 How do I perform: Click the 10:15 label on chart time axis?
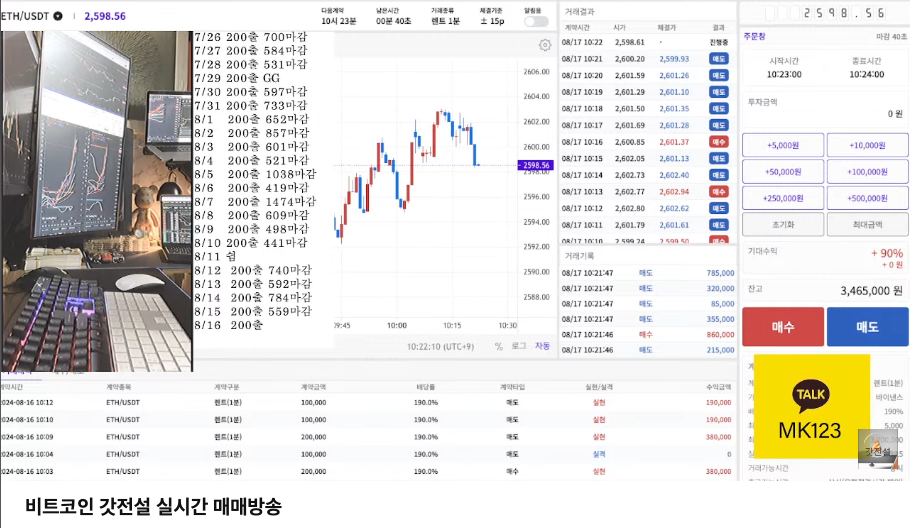(x=452, y=325)
